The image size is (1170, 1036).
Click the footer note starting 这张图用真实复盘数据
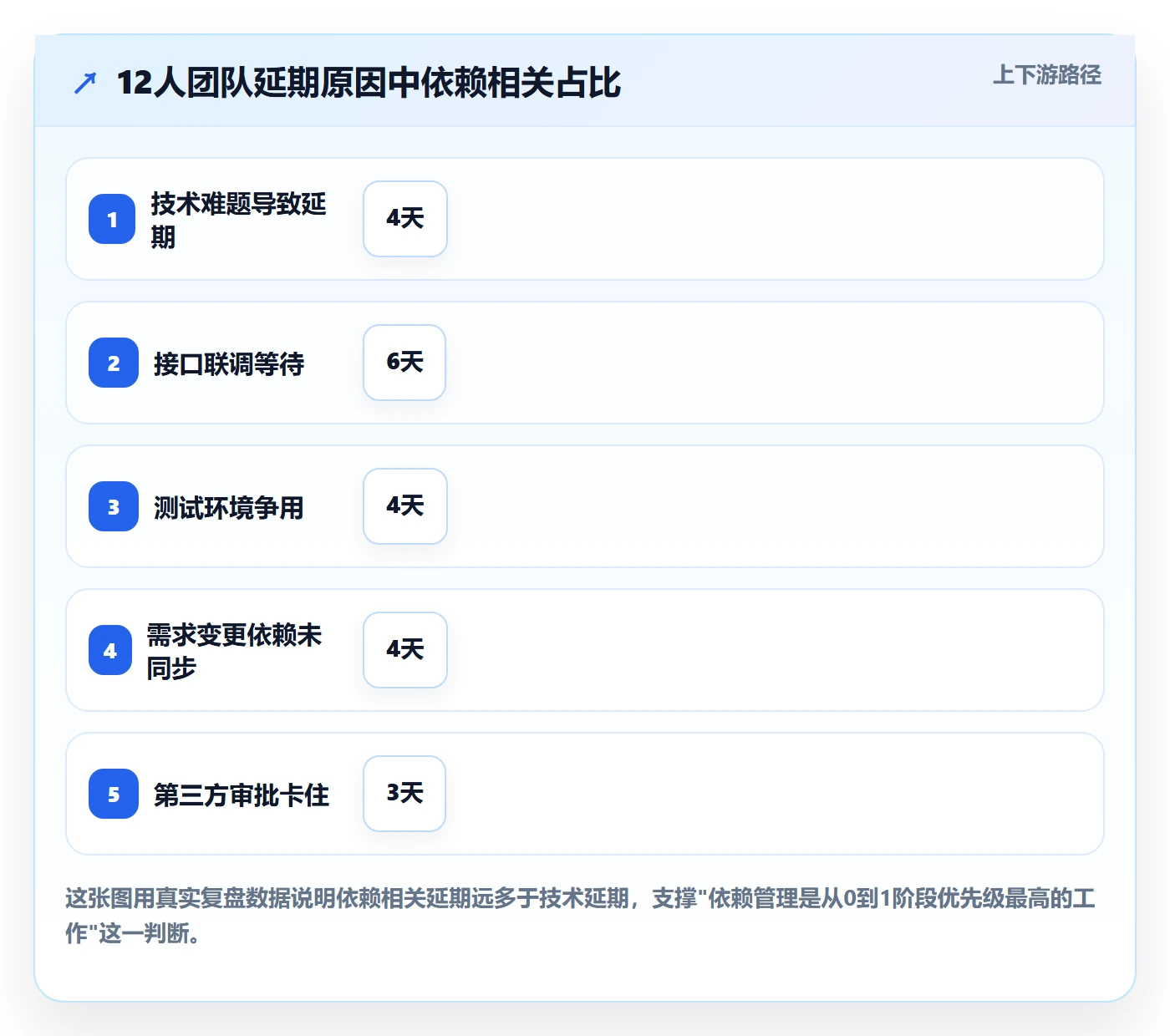[x=580, y=916]
